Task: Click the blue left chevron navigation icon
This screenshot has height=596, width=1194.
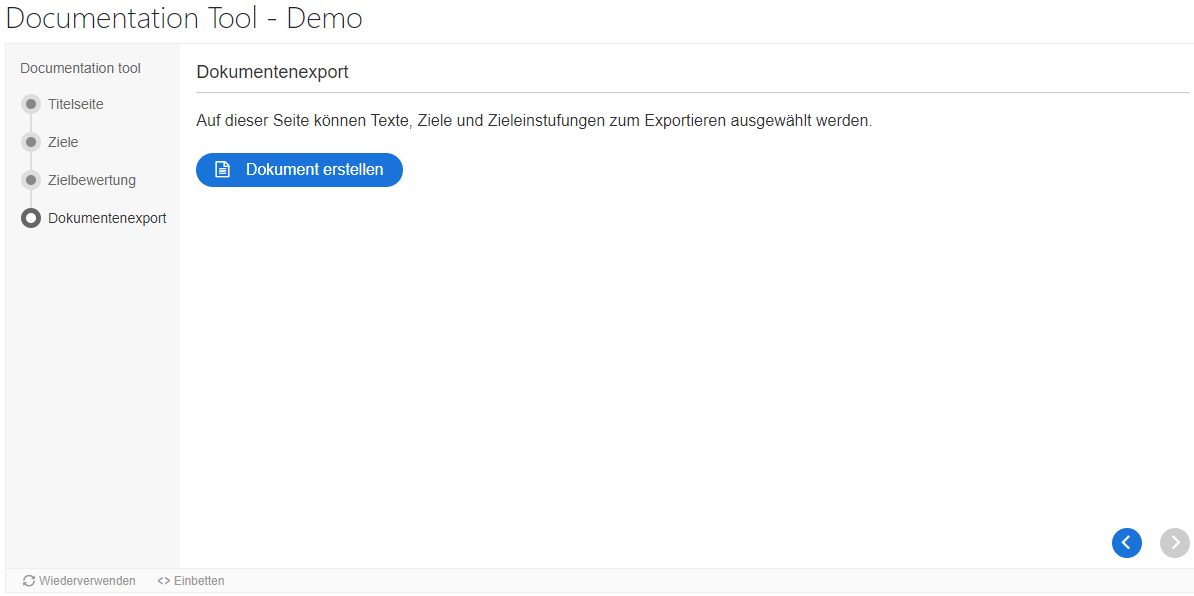Action: point(1127,543)
